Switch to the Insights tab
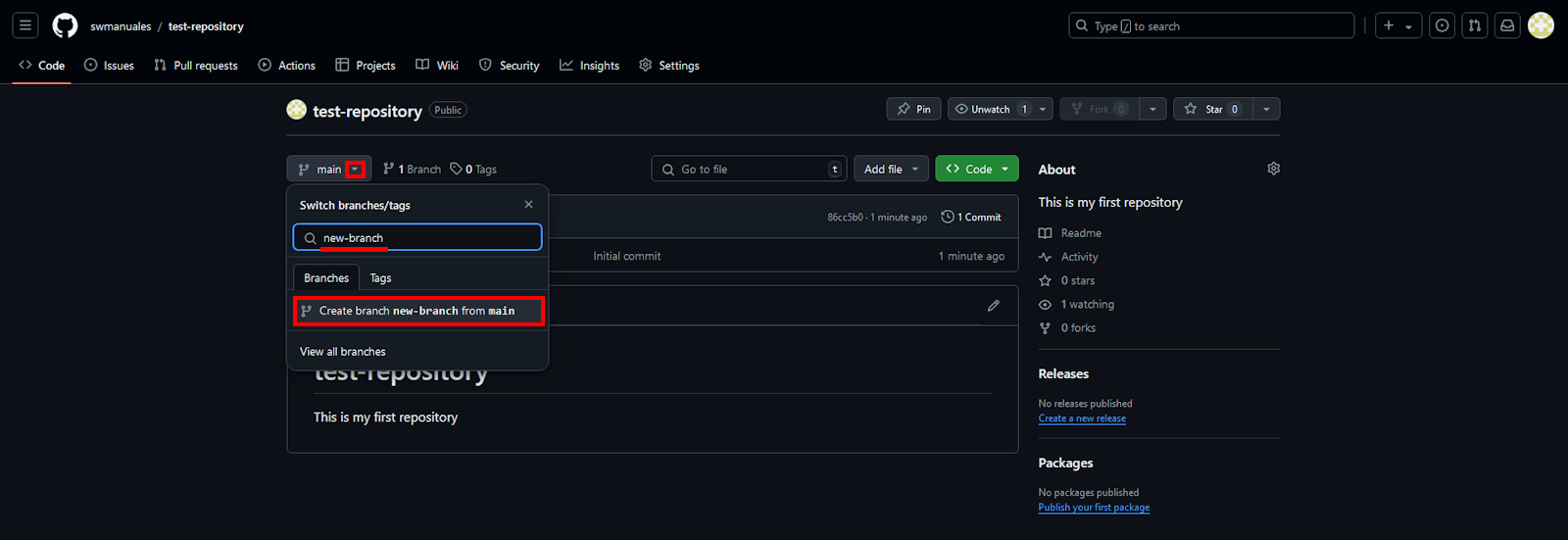Viewport: 1568px width, 540px height. tap(590, 66)
